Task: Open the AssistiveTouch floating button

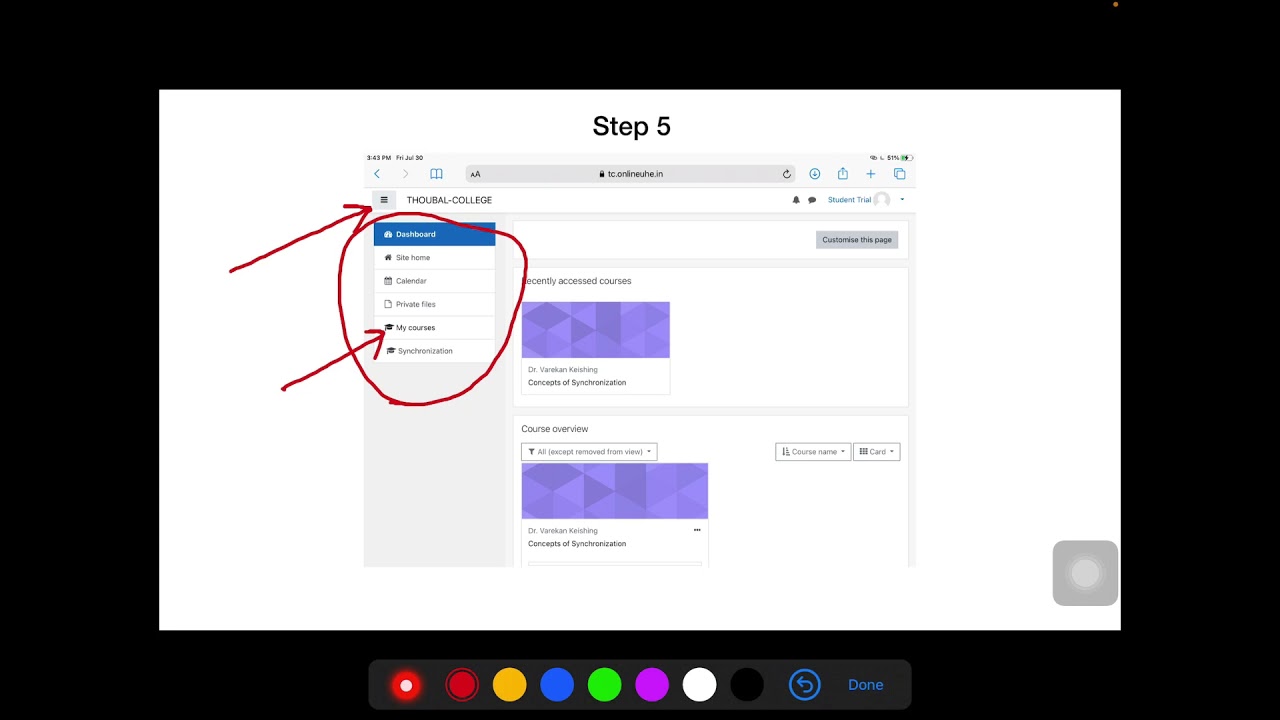Action: coord(1085,573)
